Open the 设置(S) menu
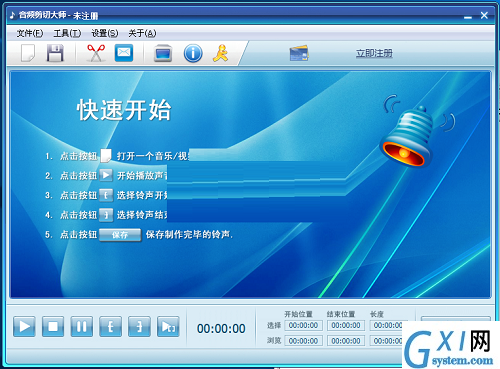Viewport: 500px width, 369px height. click(x=105, y=33)
